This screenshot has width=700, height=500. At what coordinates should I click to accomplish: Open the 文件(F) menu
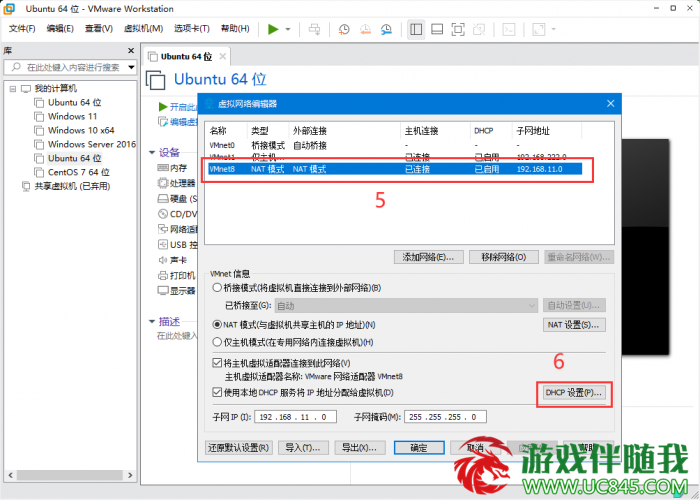(x=22, y=29)
